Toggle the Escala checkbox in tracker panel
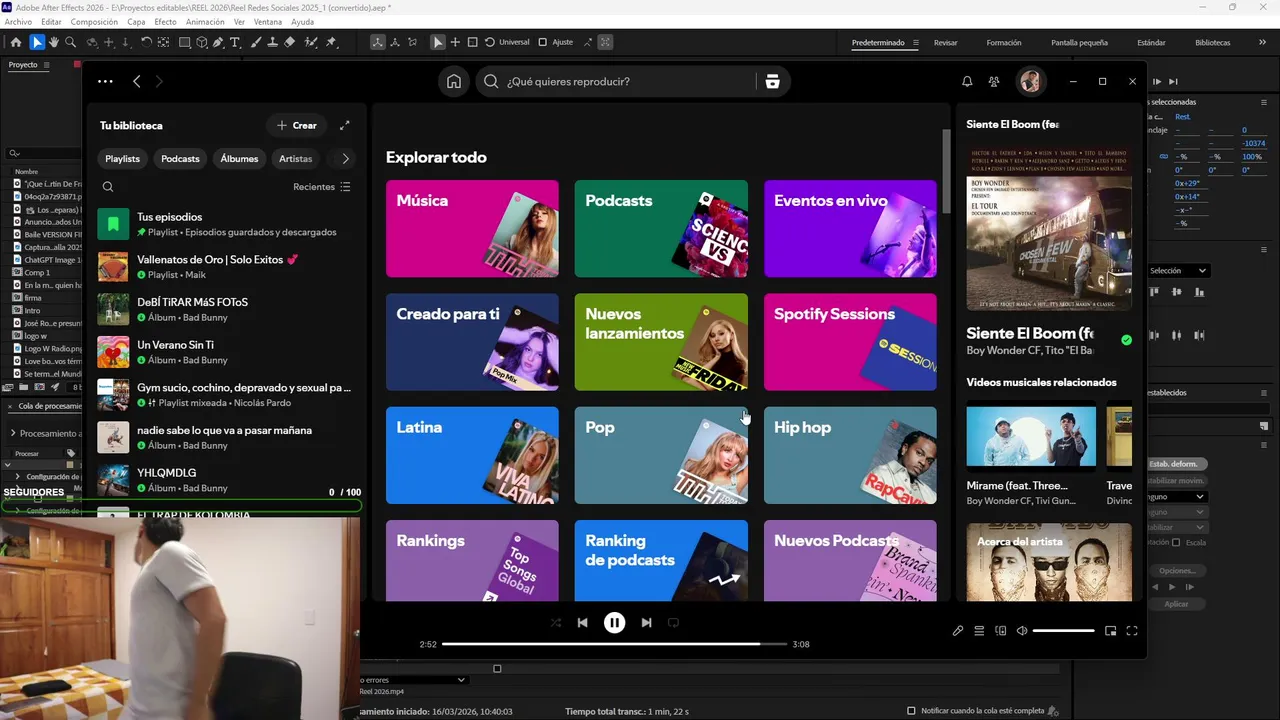This screenshot has width=1280, height=720. (1176, 543)
